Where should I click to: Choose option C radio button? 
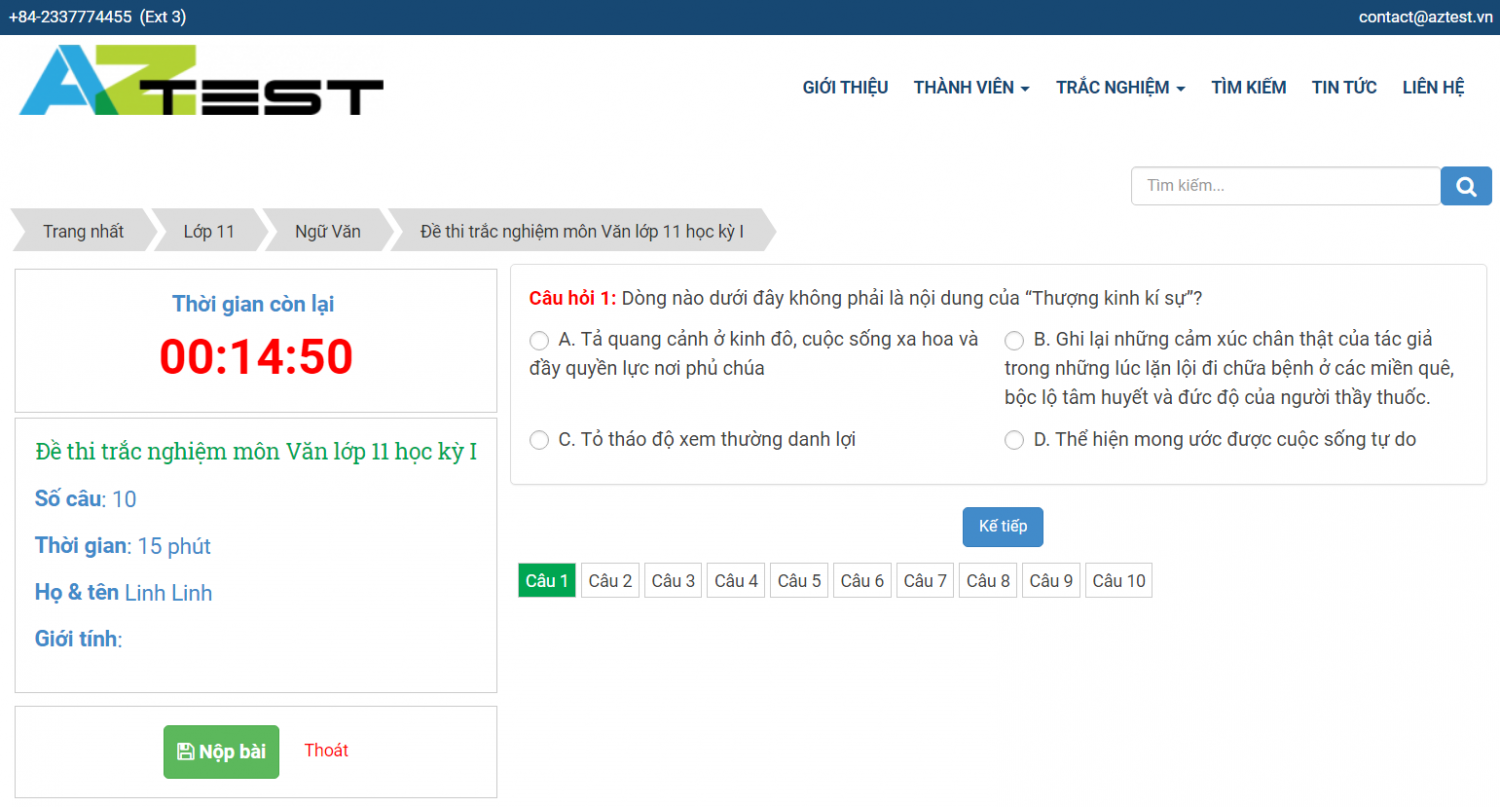pos(539,440)
